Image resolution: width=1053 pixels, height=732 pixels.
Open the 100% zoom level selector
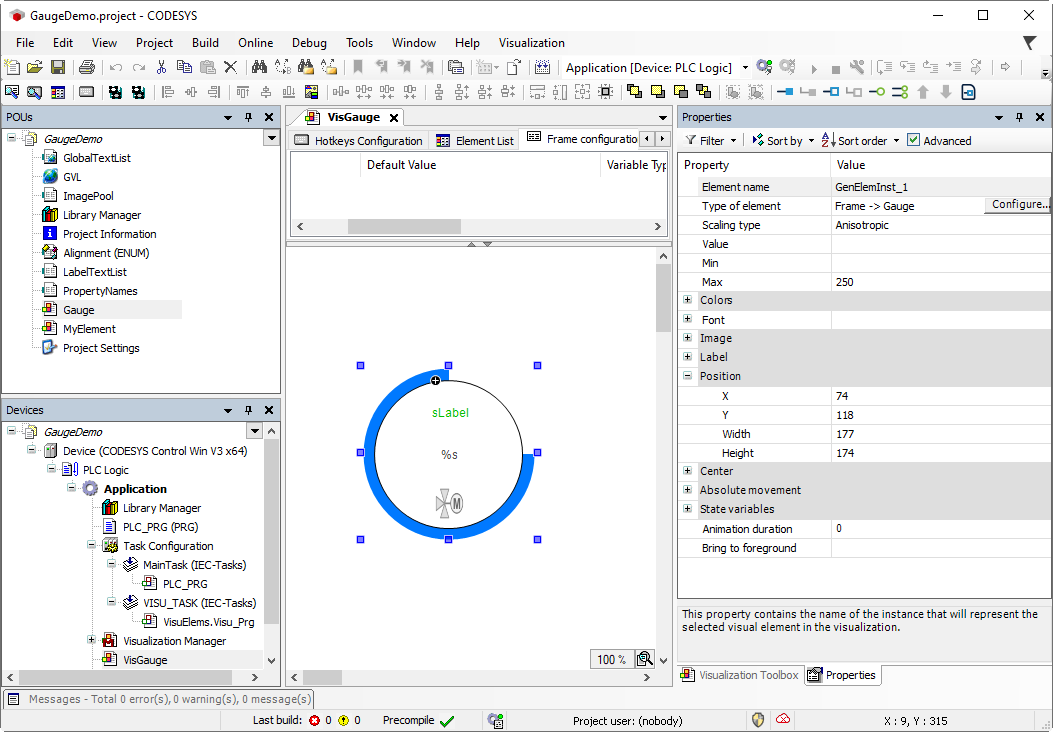click(611, 659)
